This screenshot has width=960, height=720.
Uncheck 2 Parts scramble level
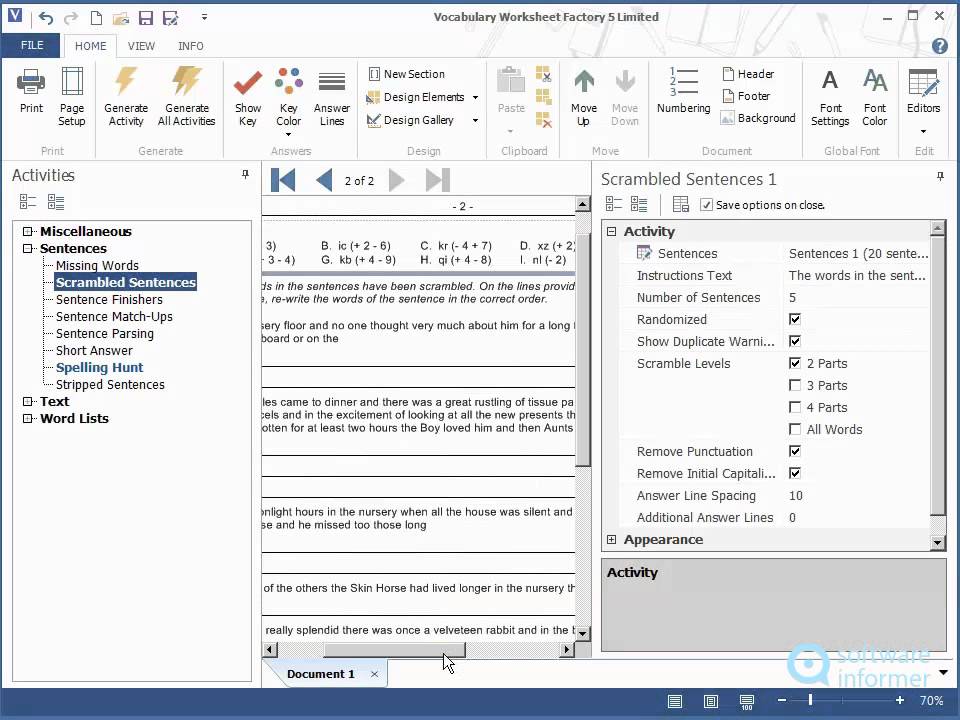(795, 363)
